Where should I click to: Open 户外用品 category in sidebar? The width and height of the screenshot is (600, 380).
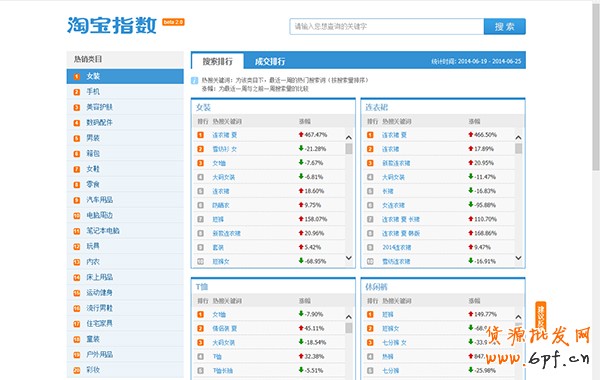pyautogui.click(x=125, y=354)
